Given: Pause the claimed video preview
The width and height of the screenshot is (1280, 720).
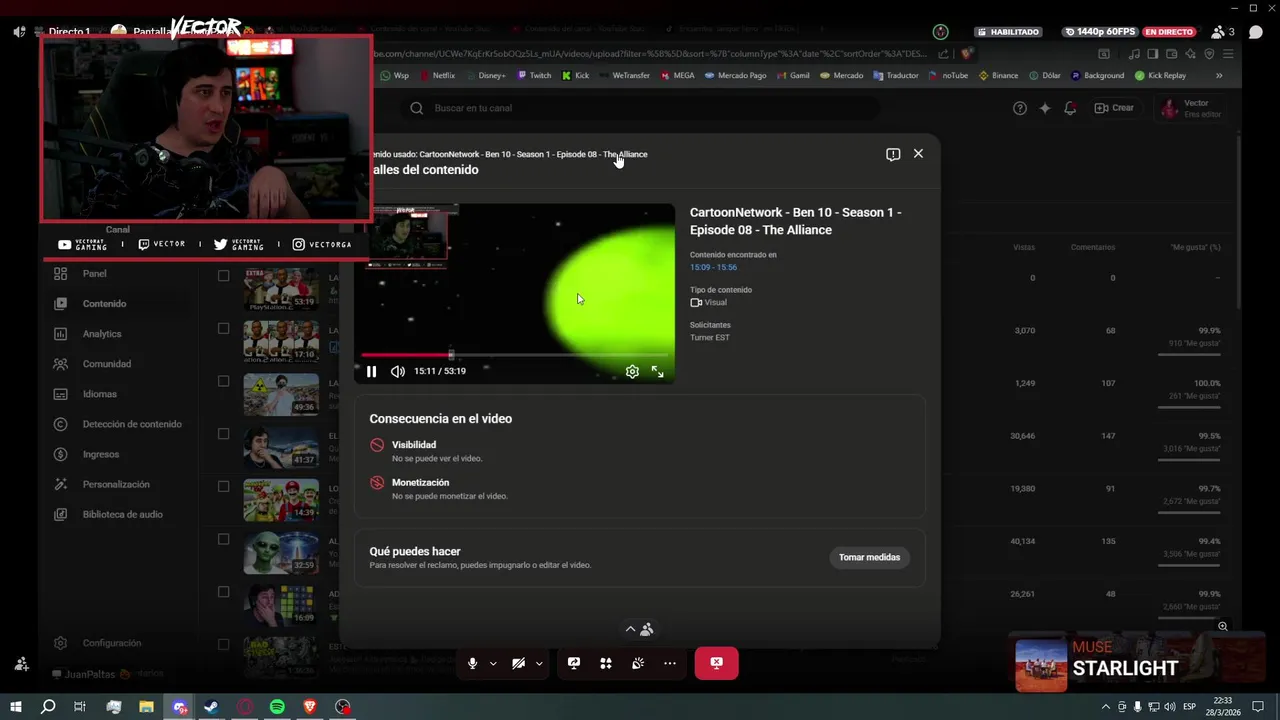Looking at the screenshot, I should coord(371,371).
